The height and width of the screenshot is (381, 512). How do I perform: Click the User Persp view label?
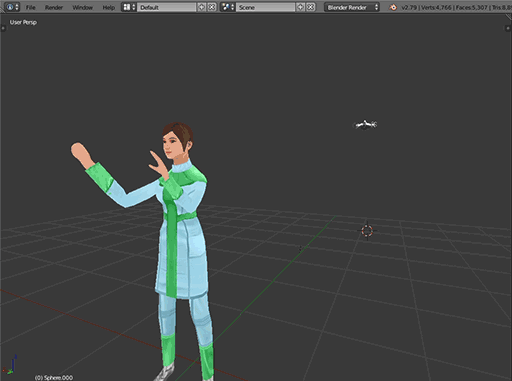[x=23, y=22]
